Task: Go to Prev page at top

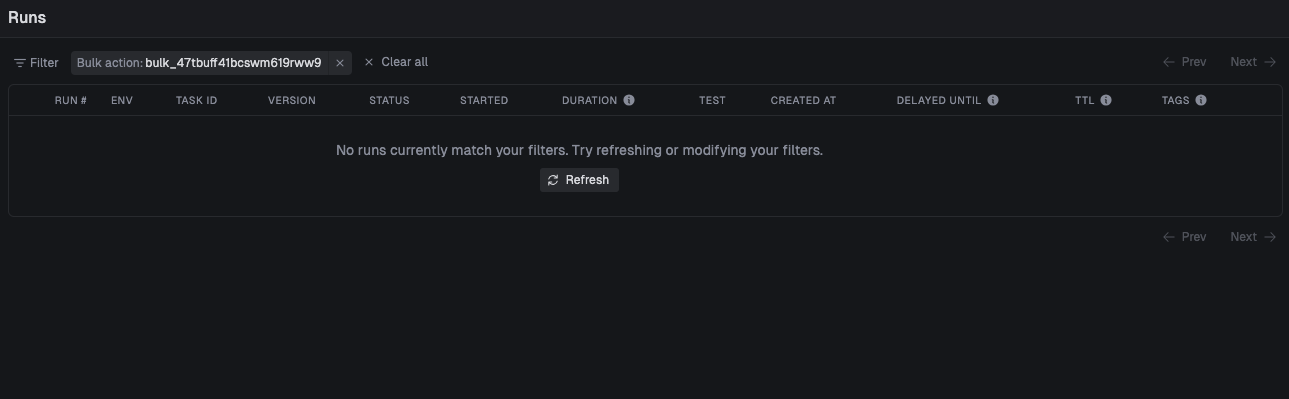Action: (1185, 62)
